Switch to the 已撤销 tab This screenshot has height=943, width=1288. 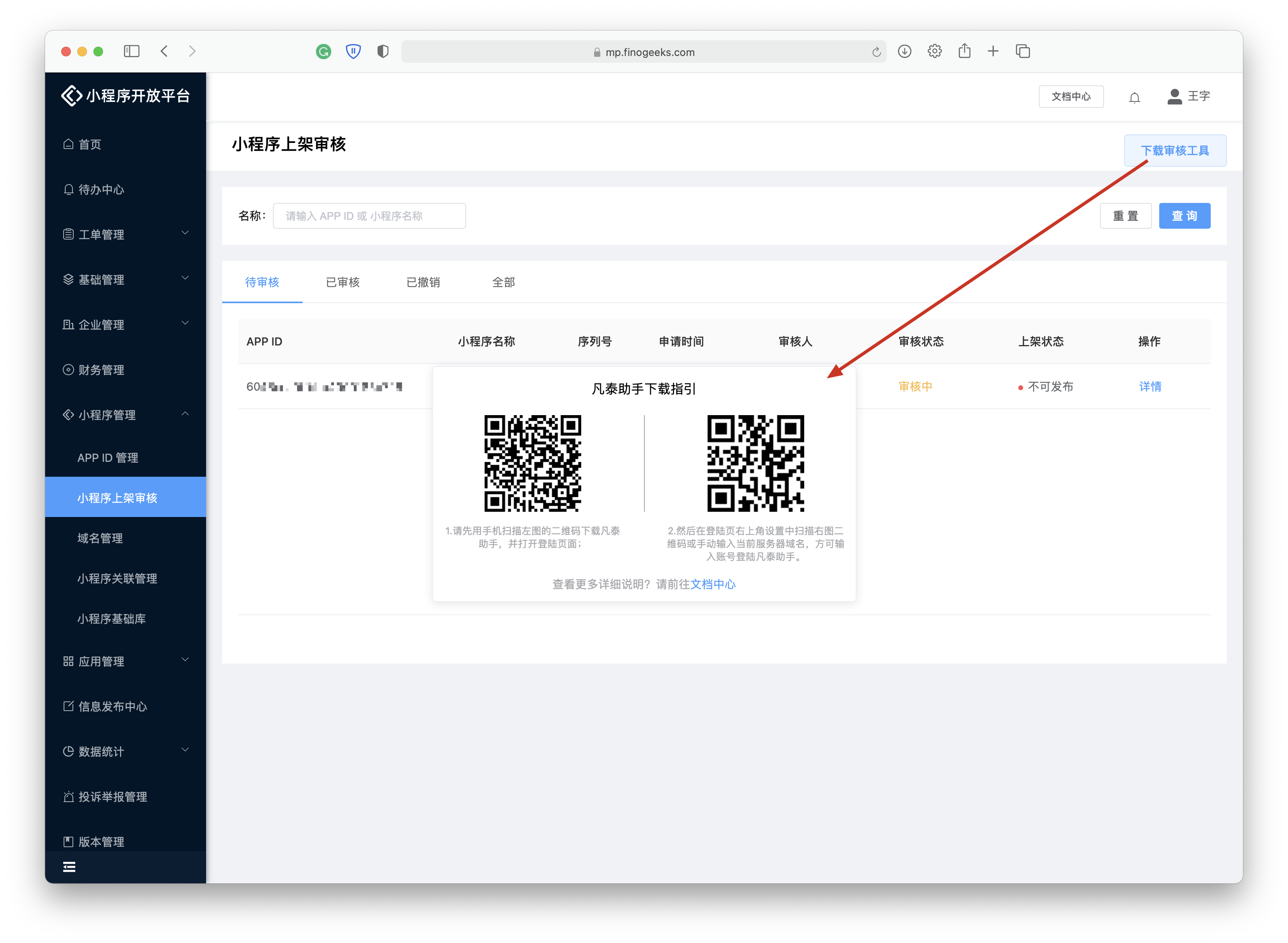pyautogui.click(x=423, y=282)
